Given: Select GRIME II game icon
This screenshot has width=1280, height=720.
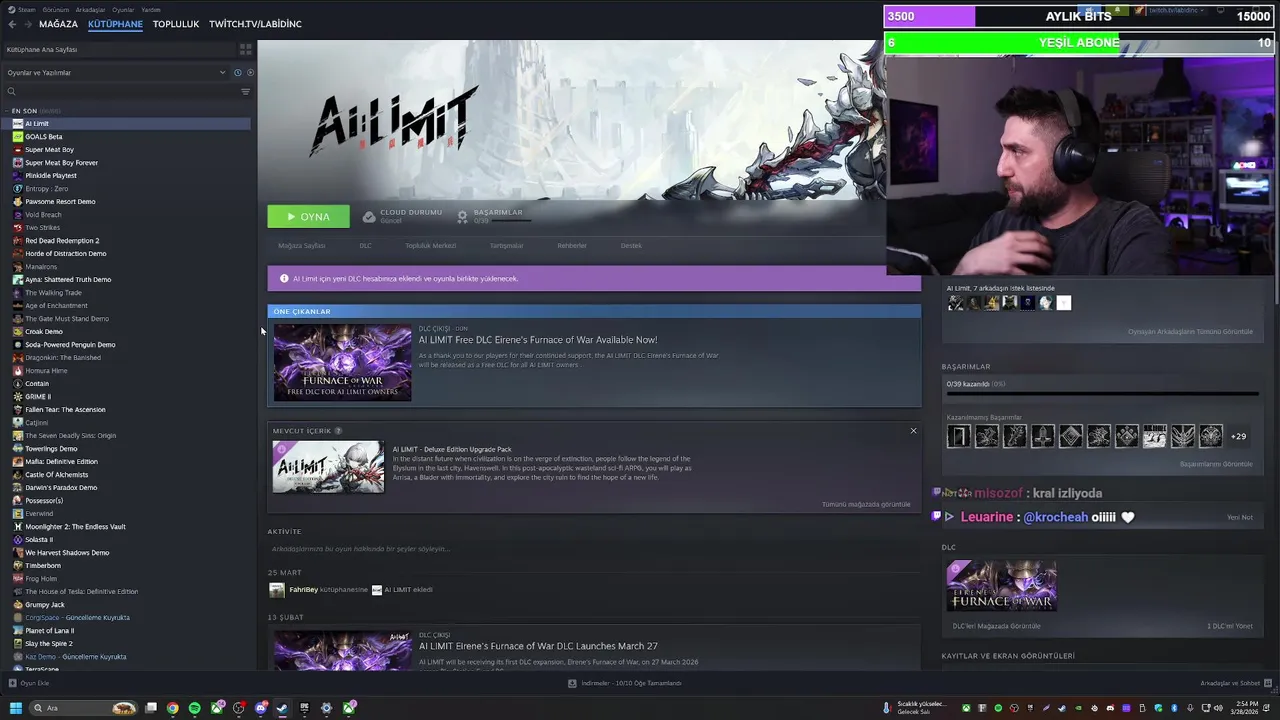Looking at the screenshot, I should 18,396.
